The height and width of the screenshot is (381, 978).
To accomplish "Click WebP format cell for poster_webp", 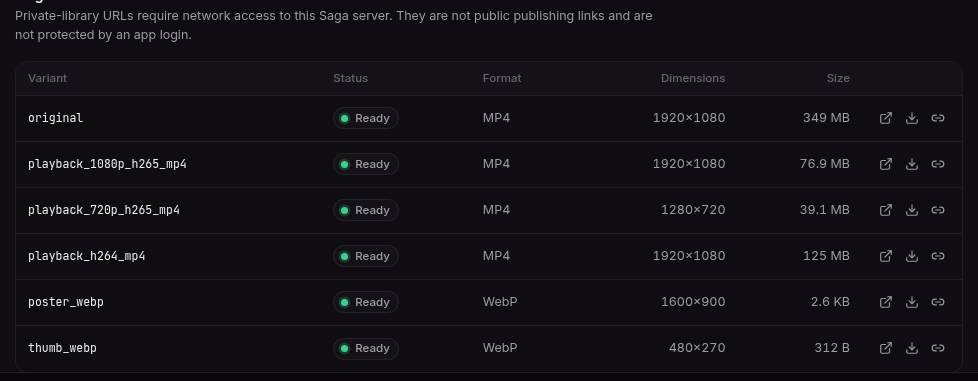I will [x=500, y=302].
